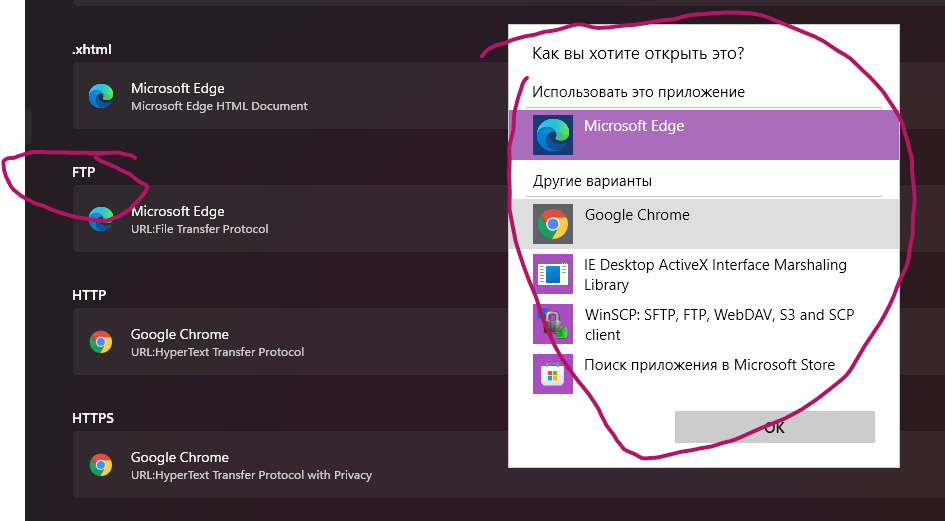
Task: Click the text URL:HyperText Transfer Protocol with Privacy
Action: coord(251,475)
